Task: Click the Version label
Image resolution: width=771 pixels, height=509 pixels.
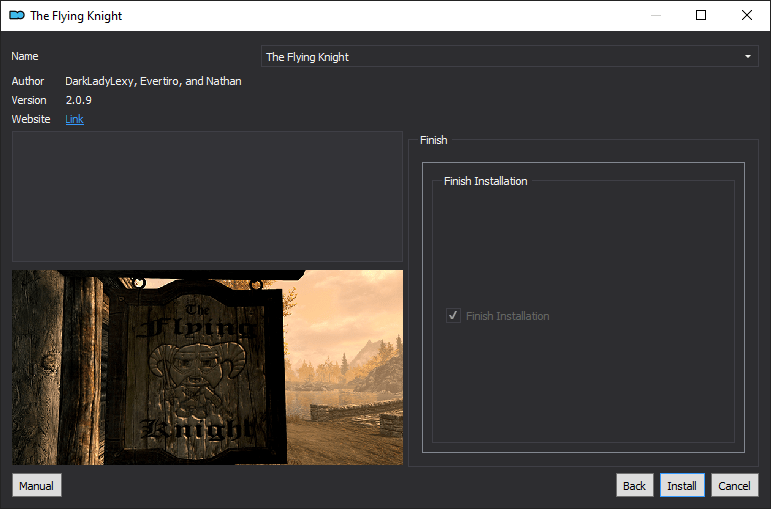Action: [x=29, y=100]
